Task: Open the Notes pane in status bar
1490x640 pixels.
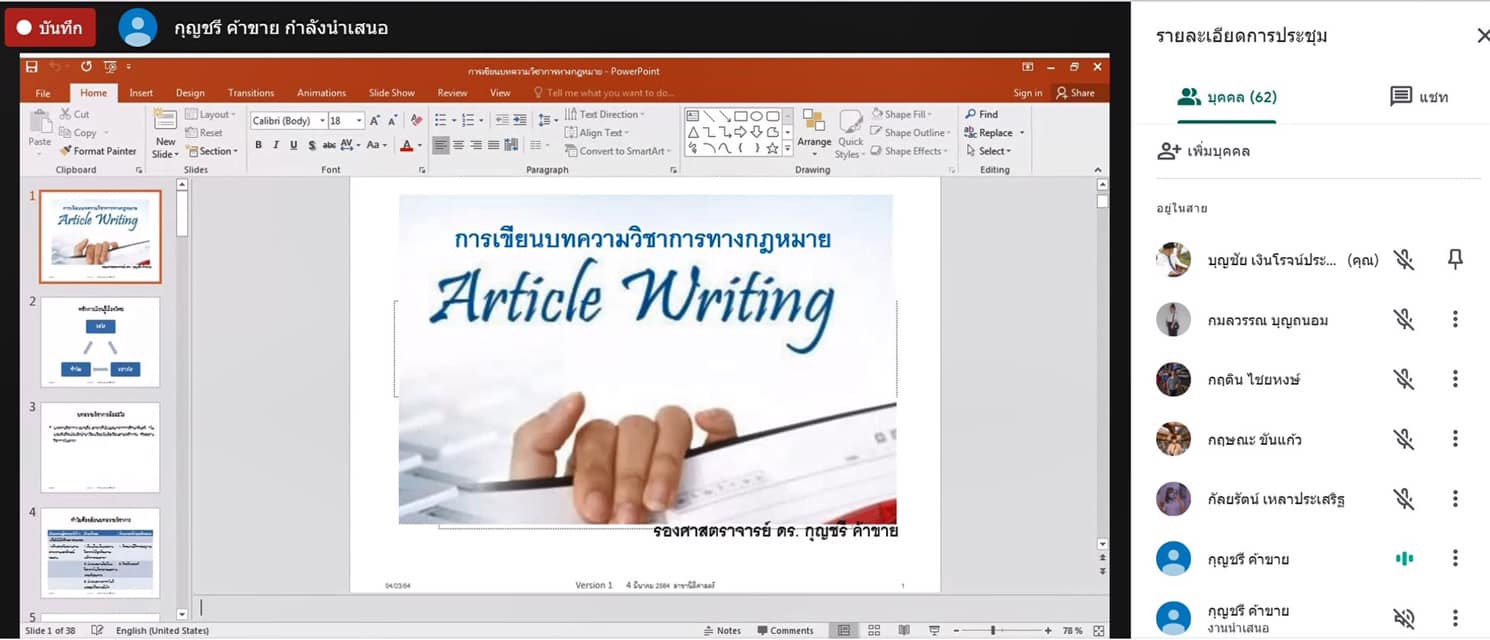Action: (722, 631)
